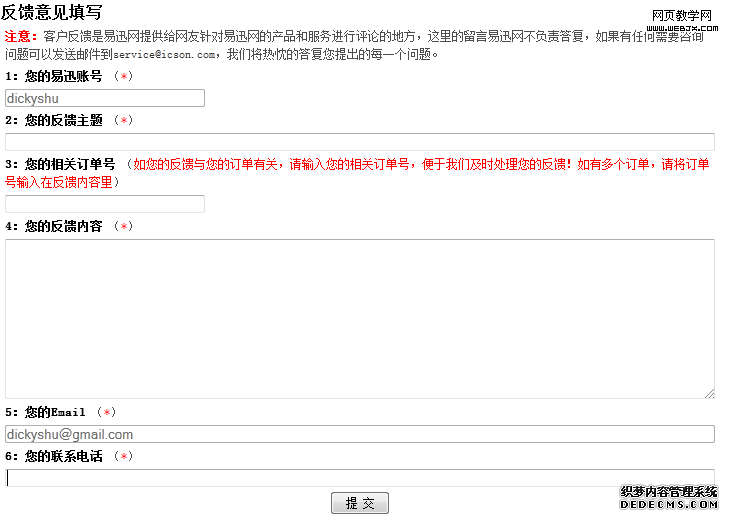Click the resize grip of the feedback textarea
The width and height of the screenshot is (729, 519).
click(709, 393)
